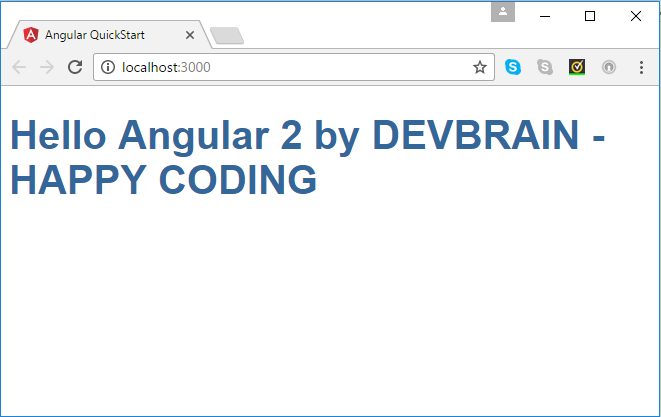Select the Angular QuickStart tab
This screenshot has height=417, width=661.
click(110, 35)
